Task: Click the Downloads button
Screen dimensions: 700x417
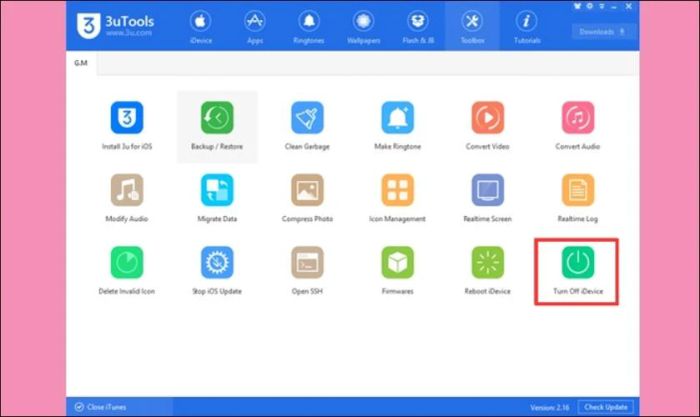Action: tap(604, 32)
